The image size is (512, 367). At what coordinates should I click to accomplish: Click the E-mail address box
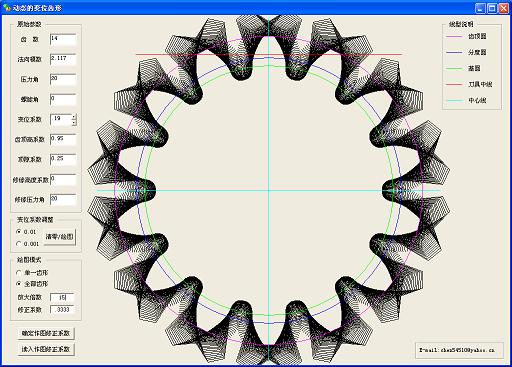[x=459, y=350]
